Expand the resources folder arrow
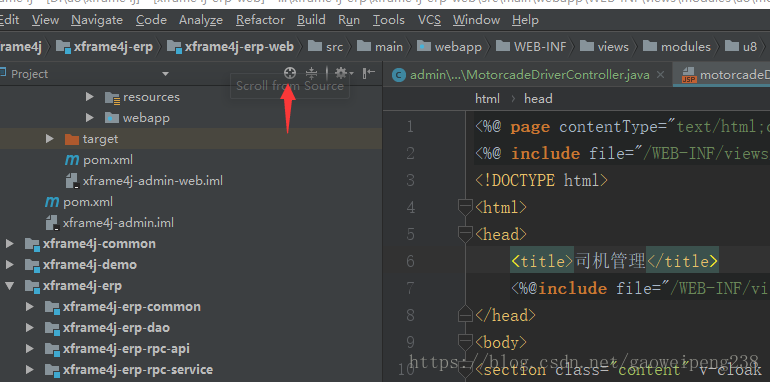The height and width of the screenshot is (382, 770). point(89,97)
